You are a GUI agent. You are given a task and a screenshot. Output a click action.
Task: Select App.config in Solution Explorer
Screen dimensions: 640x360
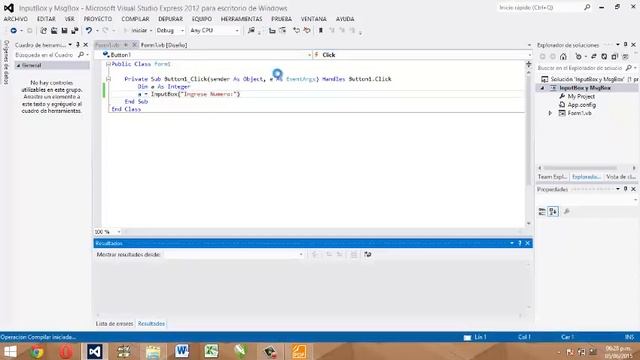click(582, 105)
